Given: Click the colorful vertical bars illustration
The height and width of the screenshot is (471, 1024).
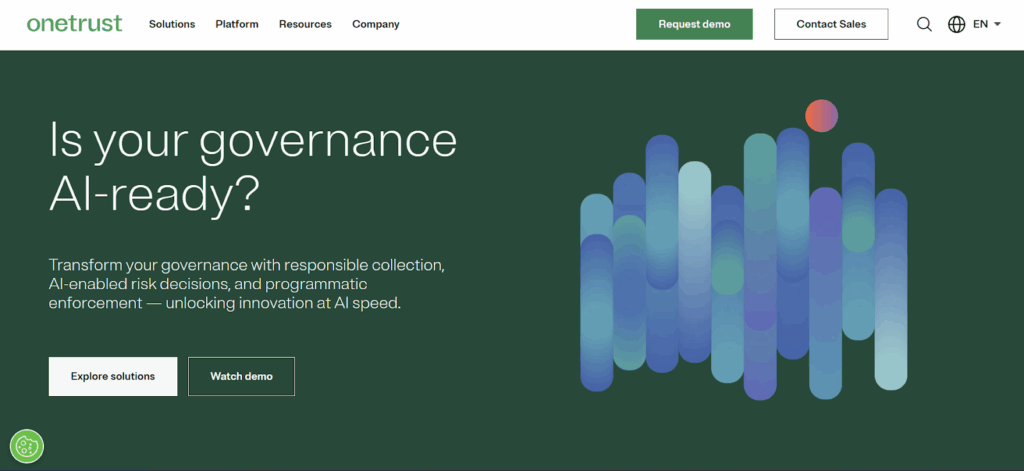Looking at the screenshot, I should coord(743,265).
